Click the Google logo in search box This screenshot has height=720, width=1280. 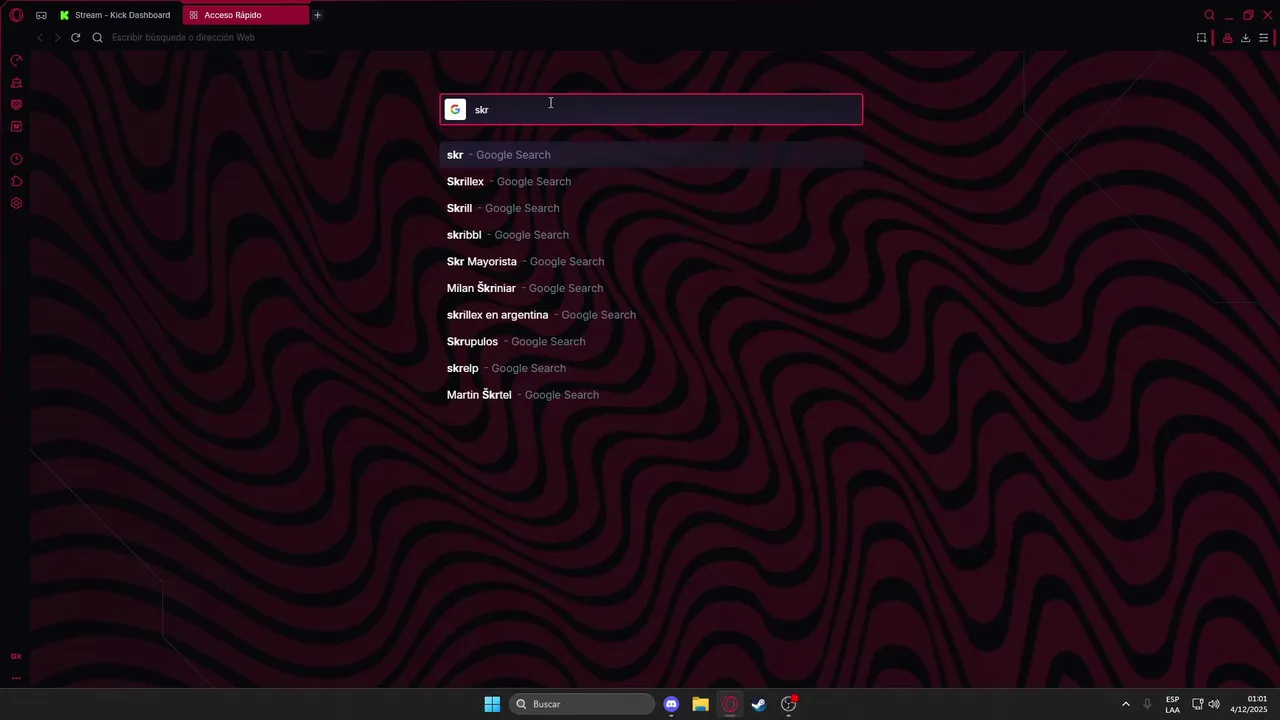tap(455, 109)
